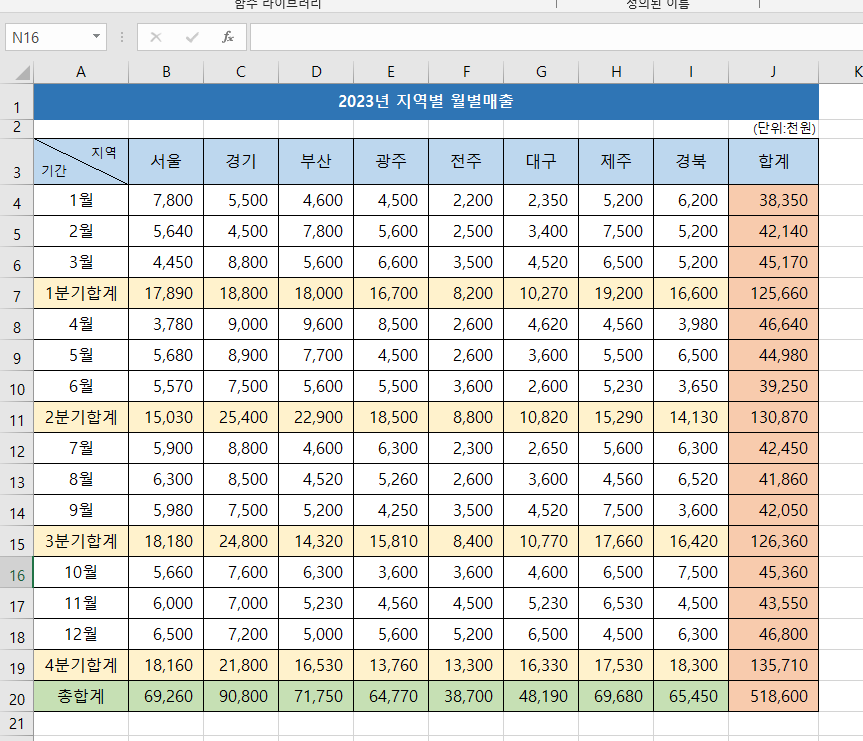The height and width of the screenshot is (741, 863).
Task: Select the 경기 header cell
Action: coord(241,161)
